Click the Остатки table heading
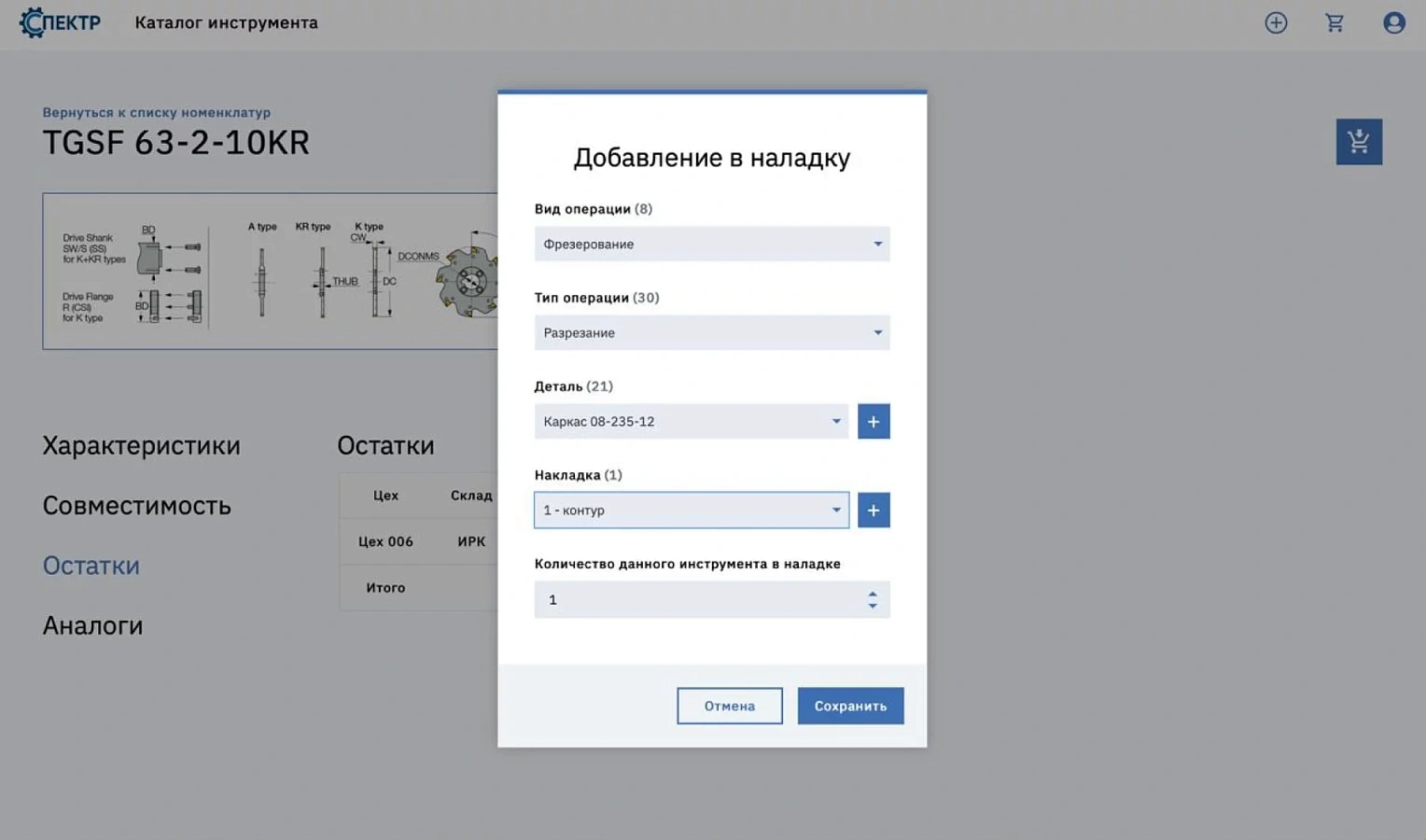The image size is (1426, 840). (x=385, y=445)
